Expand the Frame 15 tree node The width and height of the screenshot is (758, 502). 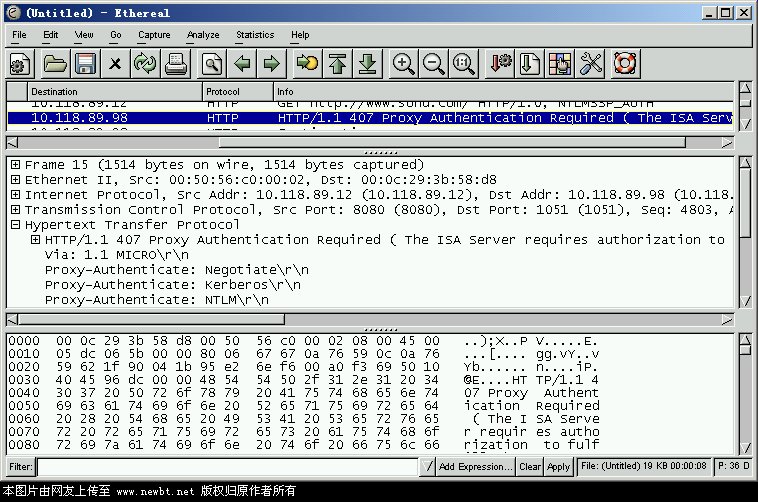[15, 164]
